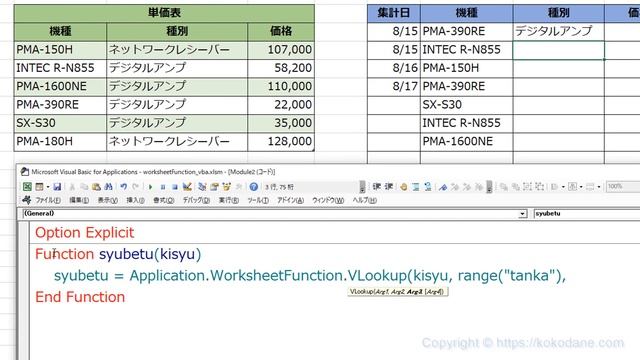
Task: Select the 8/16 date cell
Action: tap(394, 68)
